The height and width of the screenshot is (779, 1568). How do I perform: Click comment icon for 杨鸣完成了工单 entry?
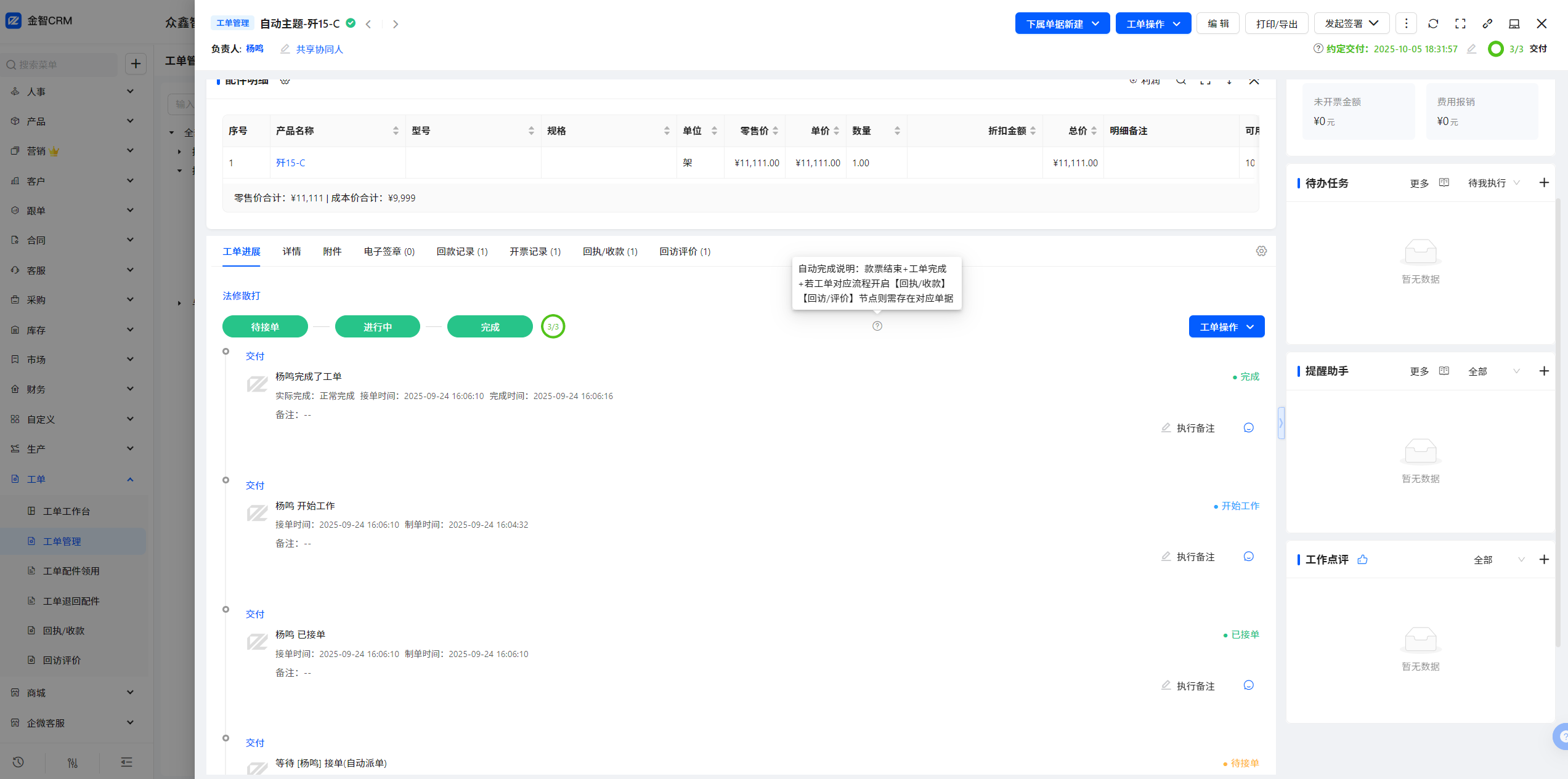(1248, 427)
